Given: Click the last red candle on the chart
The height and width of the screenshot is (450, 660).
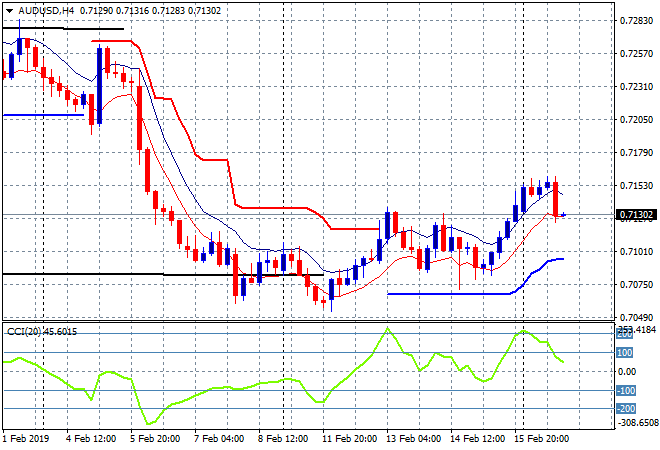Looking at the screenshot, I should click(x=556, y=197).
